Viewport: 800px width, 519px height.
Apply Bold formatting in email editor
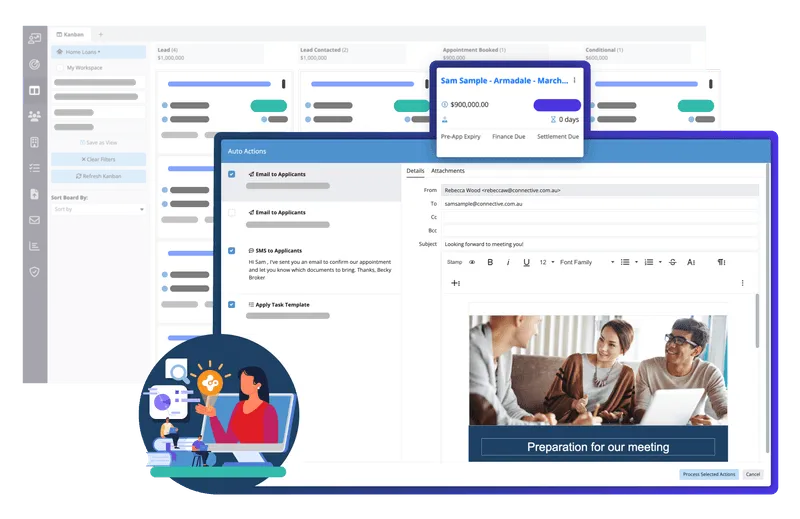pos(490,262)
